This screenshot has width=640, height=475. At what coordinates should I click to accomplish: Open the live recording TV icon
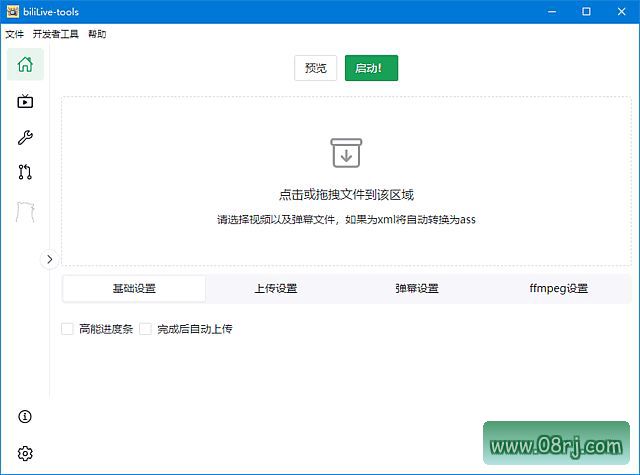25,101
